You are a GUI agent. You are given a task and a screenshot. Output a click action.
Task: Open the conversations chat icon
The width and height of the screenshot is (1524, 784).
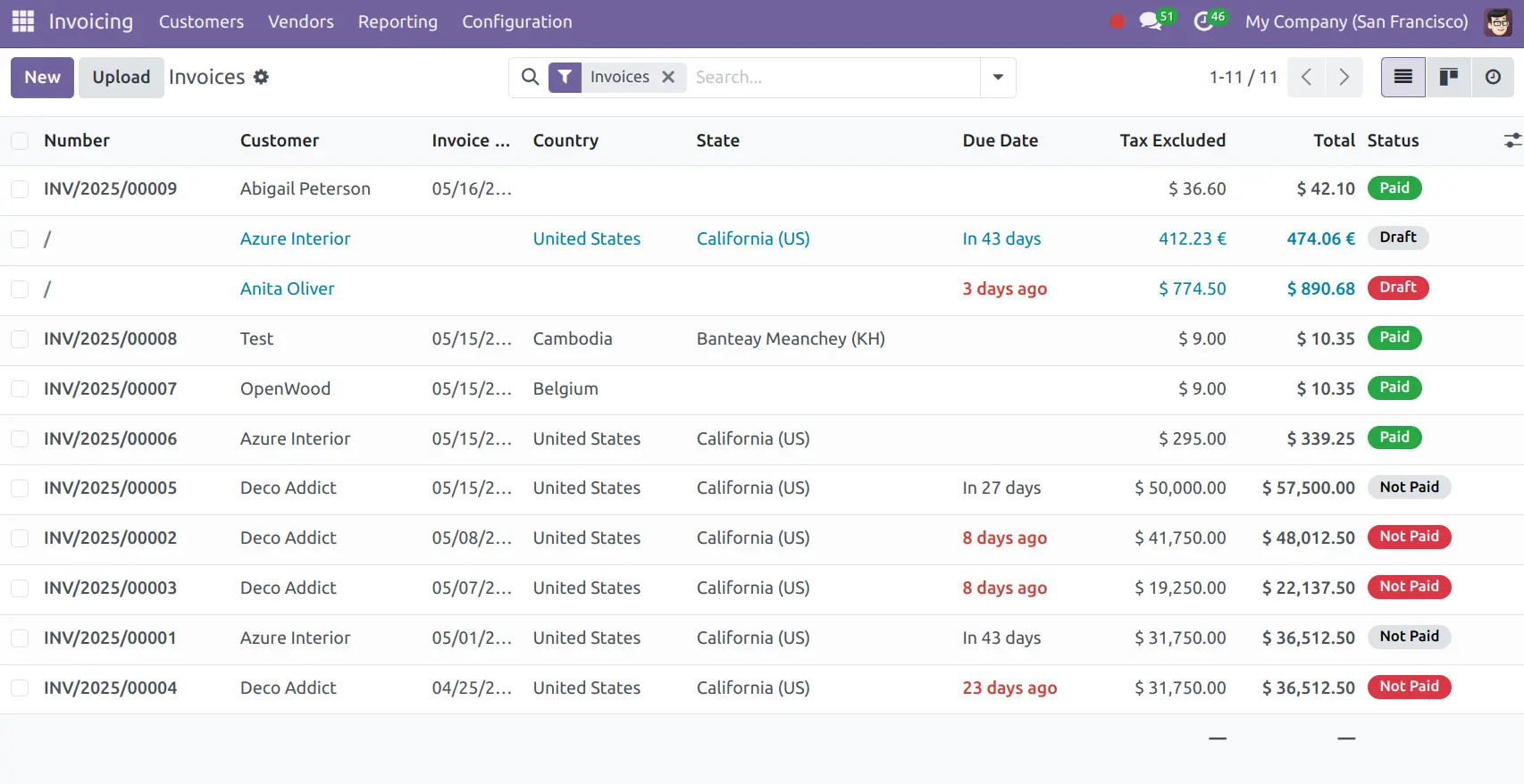coord(1151,21)
